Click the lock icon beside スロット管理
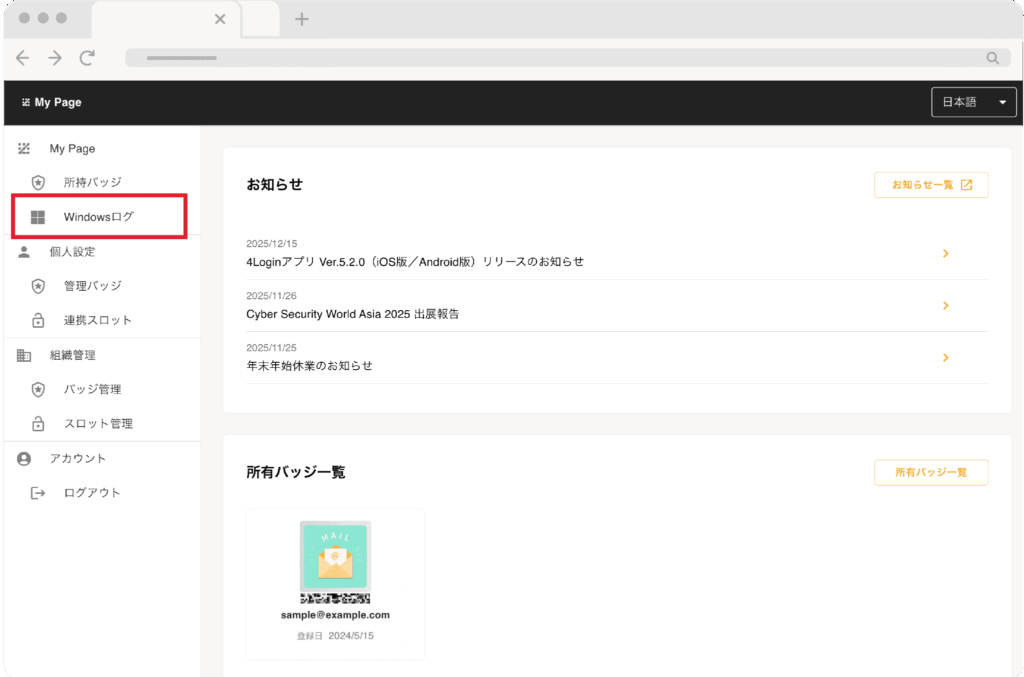 (x=38, y=424)
